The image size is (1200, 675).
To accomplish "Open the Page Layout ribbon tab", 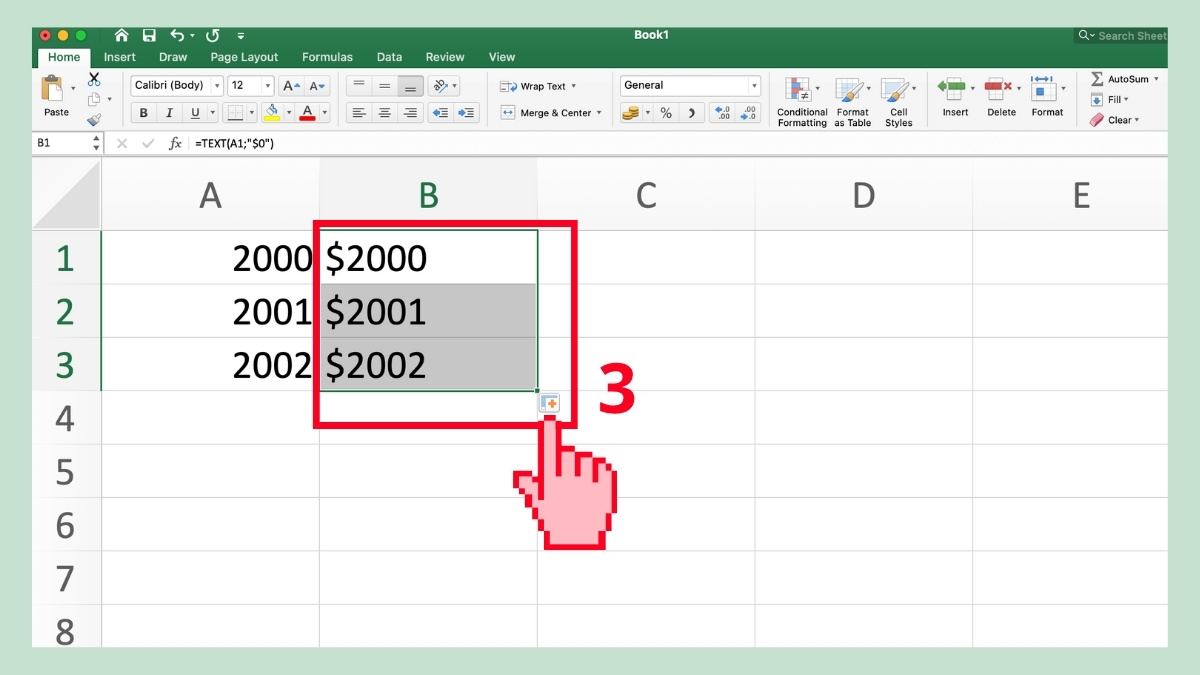I will [x=244, y=57].
